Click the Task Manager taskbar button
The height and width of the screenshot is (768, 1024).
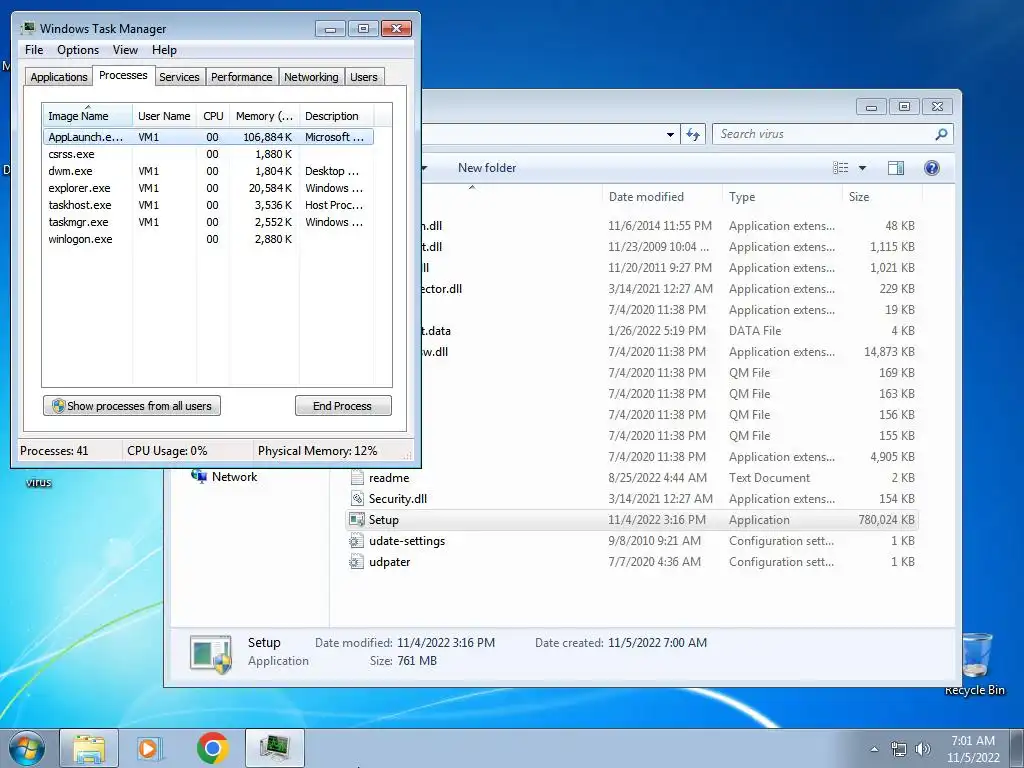tap(275, 748)
